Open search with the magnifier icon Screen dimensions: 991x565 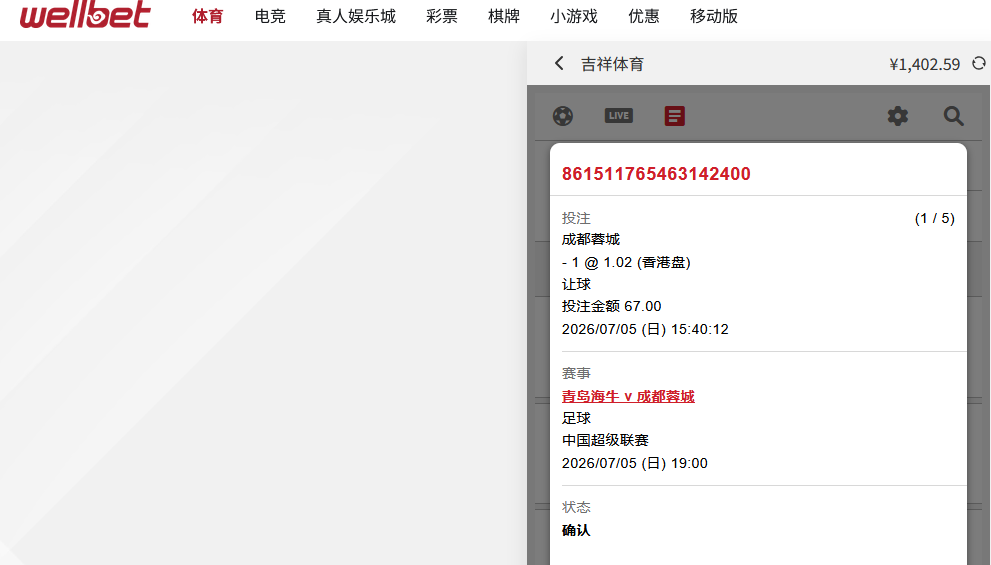click(953, 116)
